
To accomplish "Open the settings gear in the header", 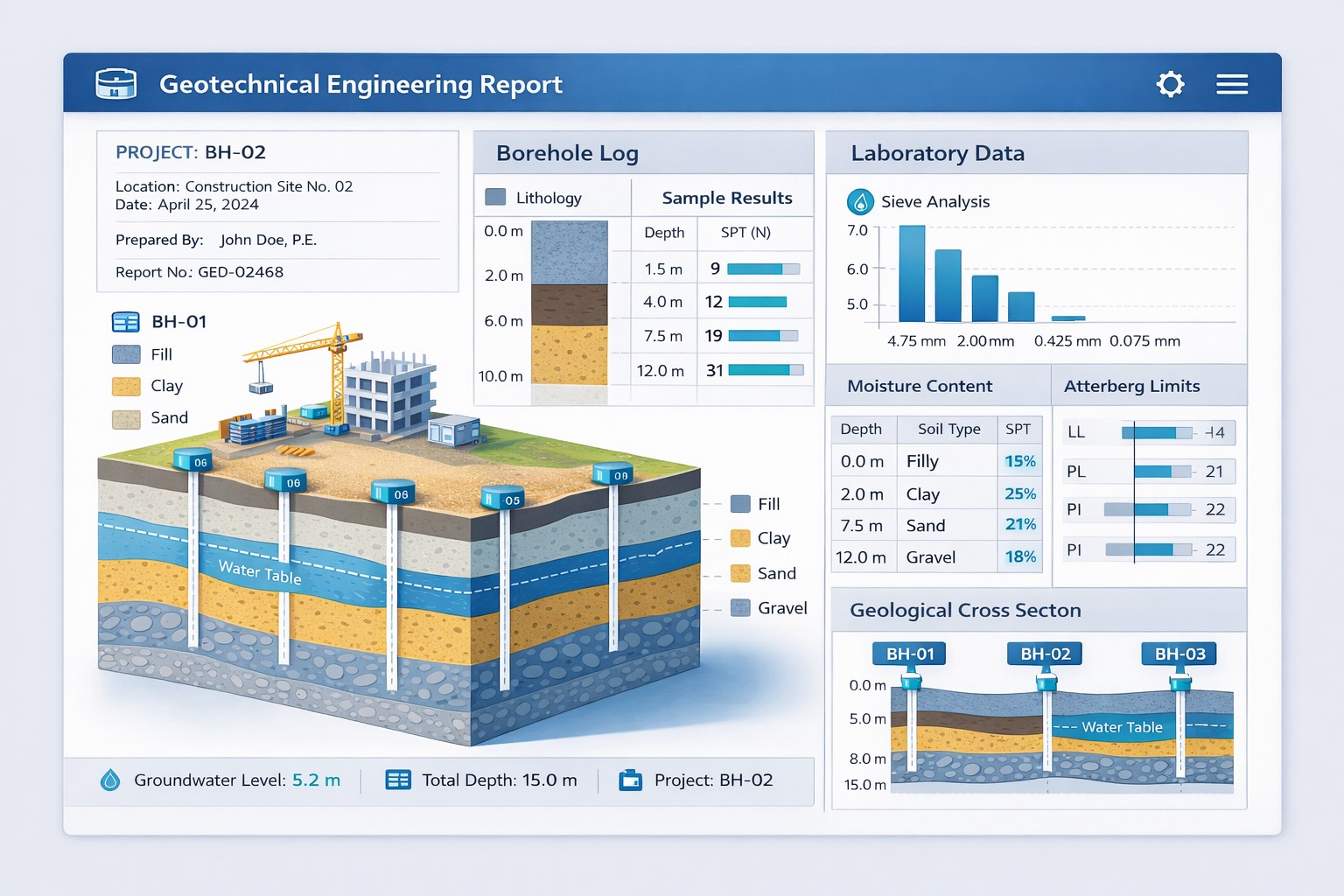I will 1170,84.
